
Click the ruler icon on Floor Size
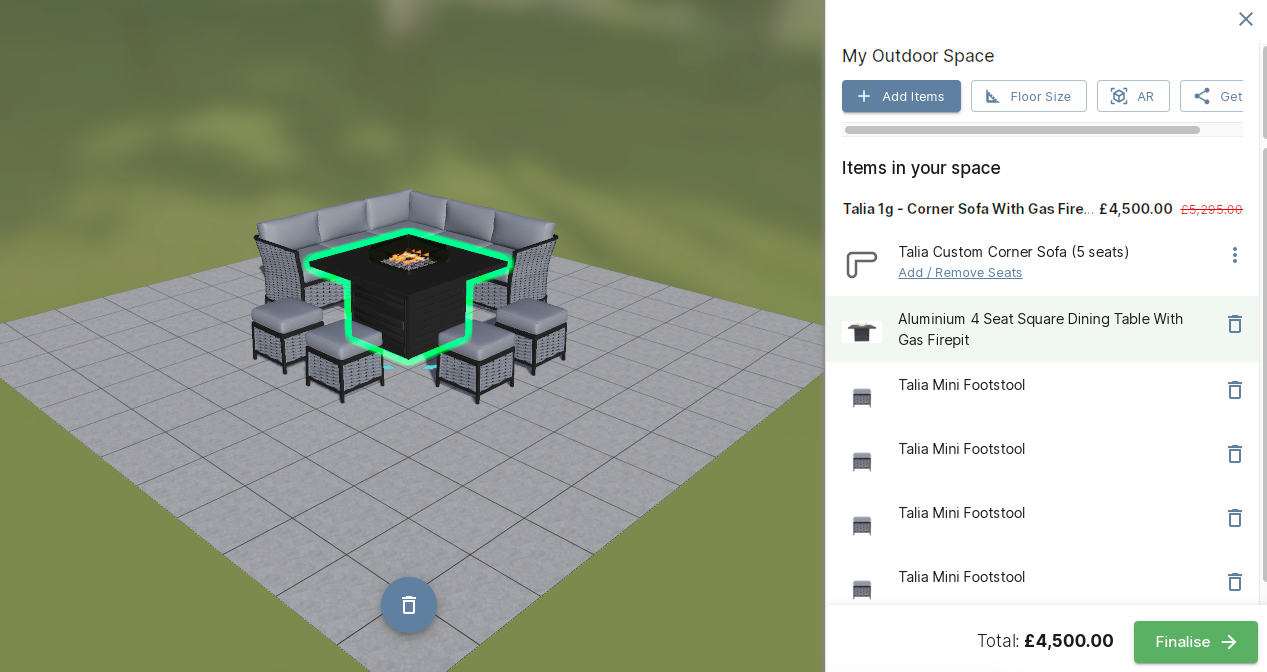pos(992,96)
